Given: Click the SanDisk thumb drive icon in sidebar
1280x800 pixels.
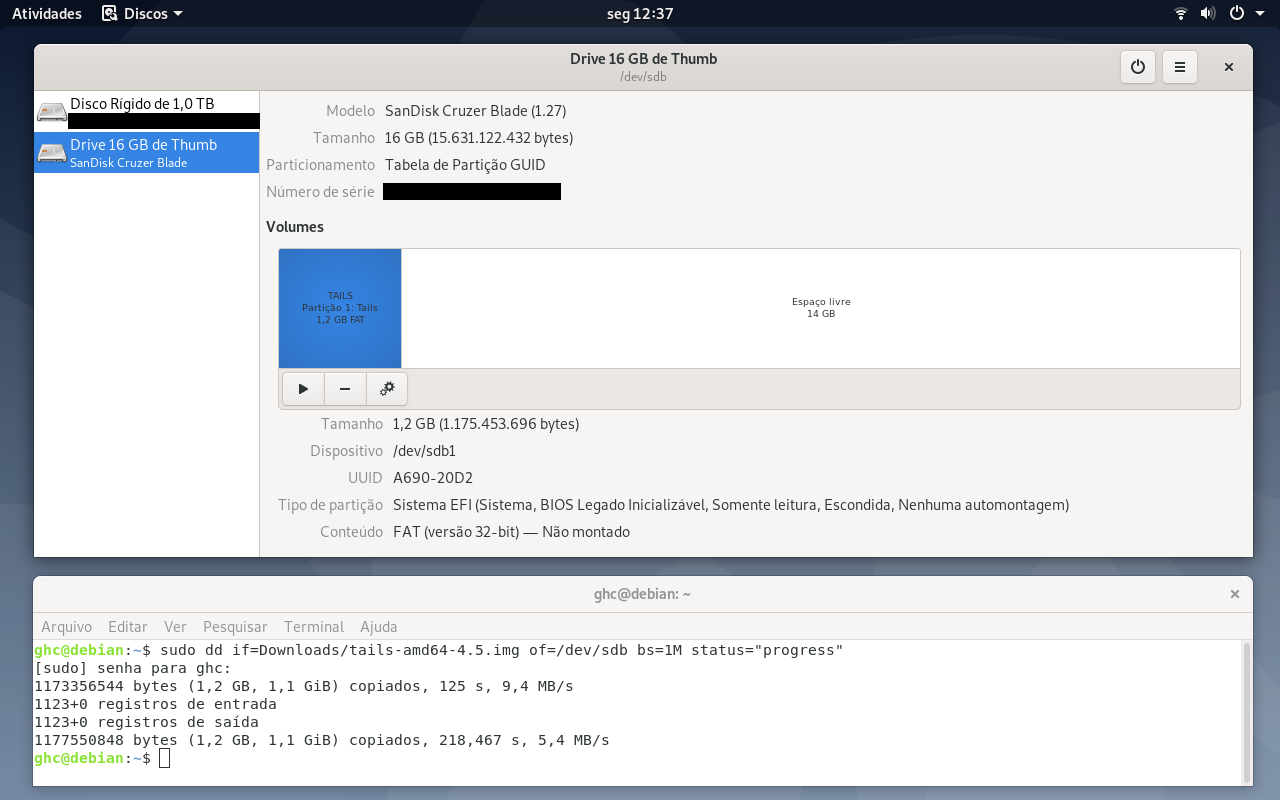Looking at the screenshot, I should coord(52,152).
